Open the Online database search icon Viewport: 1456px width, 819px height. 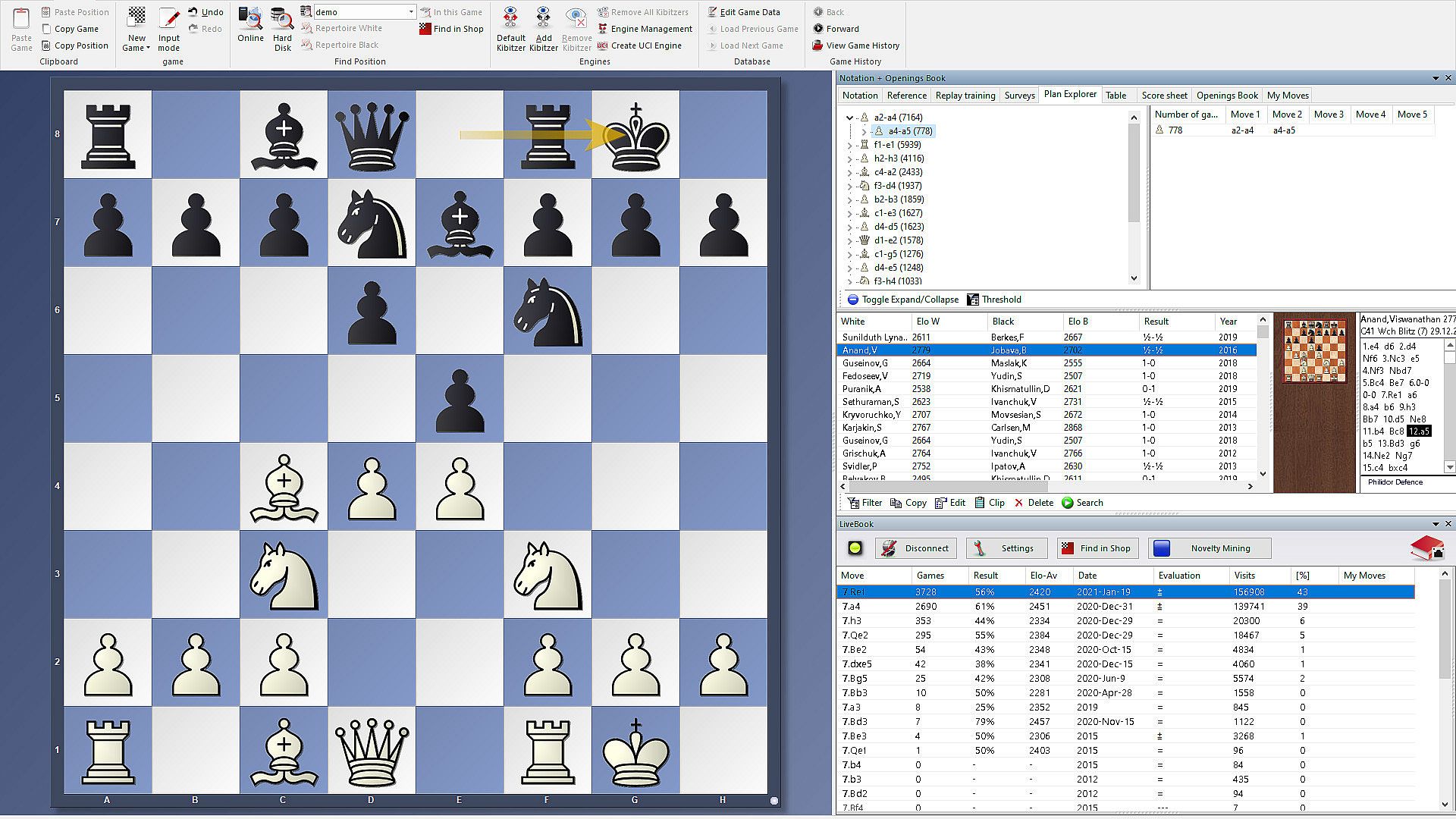click(x=250, y=20)
